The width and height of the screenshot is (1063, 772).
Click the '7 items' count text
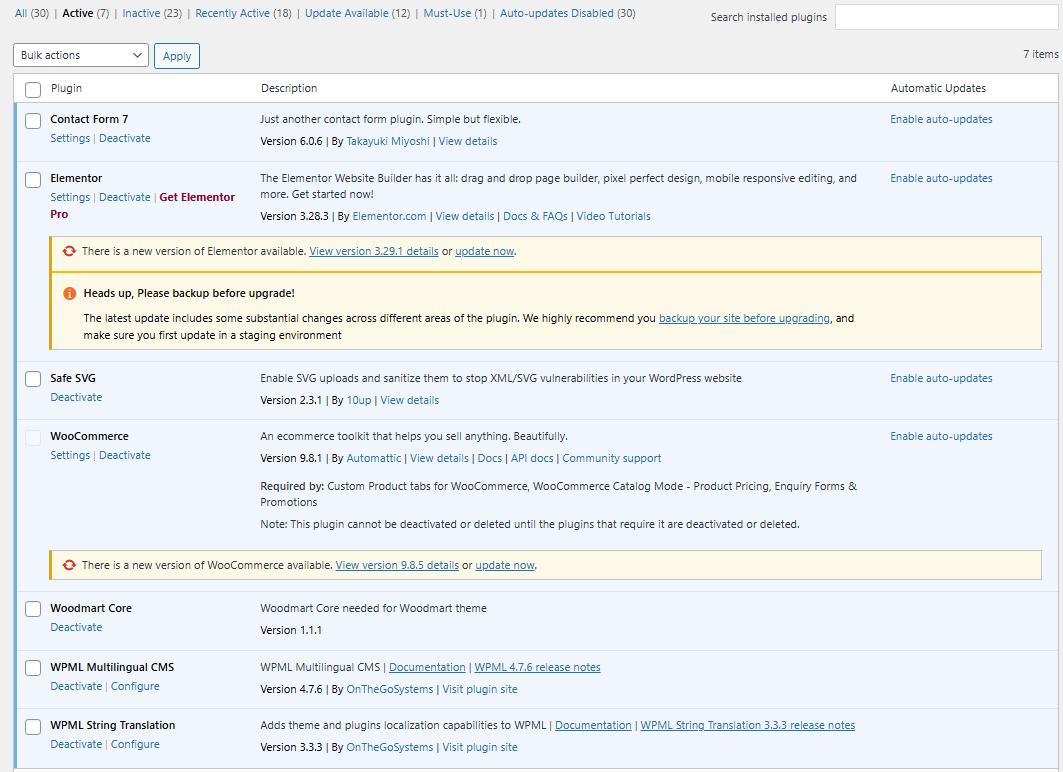click(x=1041, y=54)
